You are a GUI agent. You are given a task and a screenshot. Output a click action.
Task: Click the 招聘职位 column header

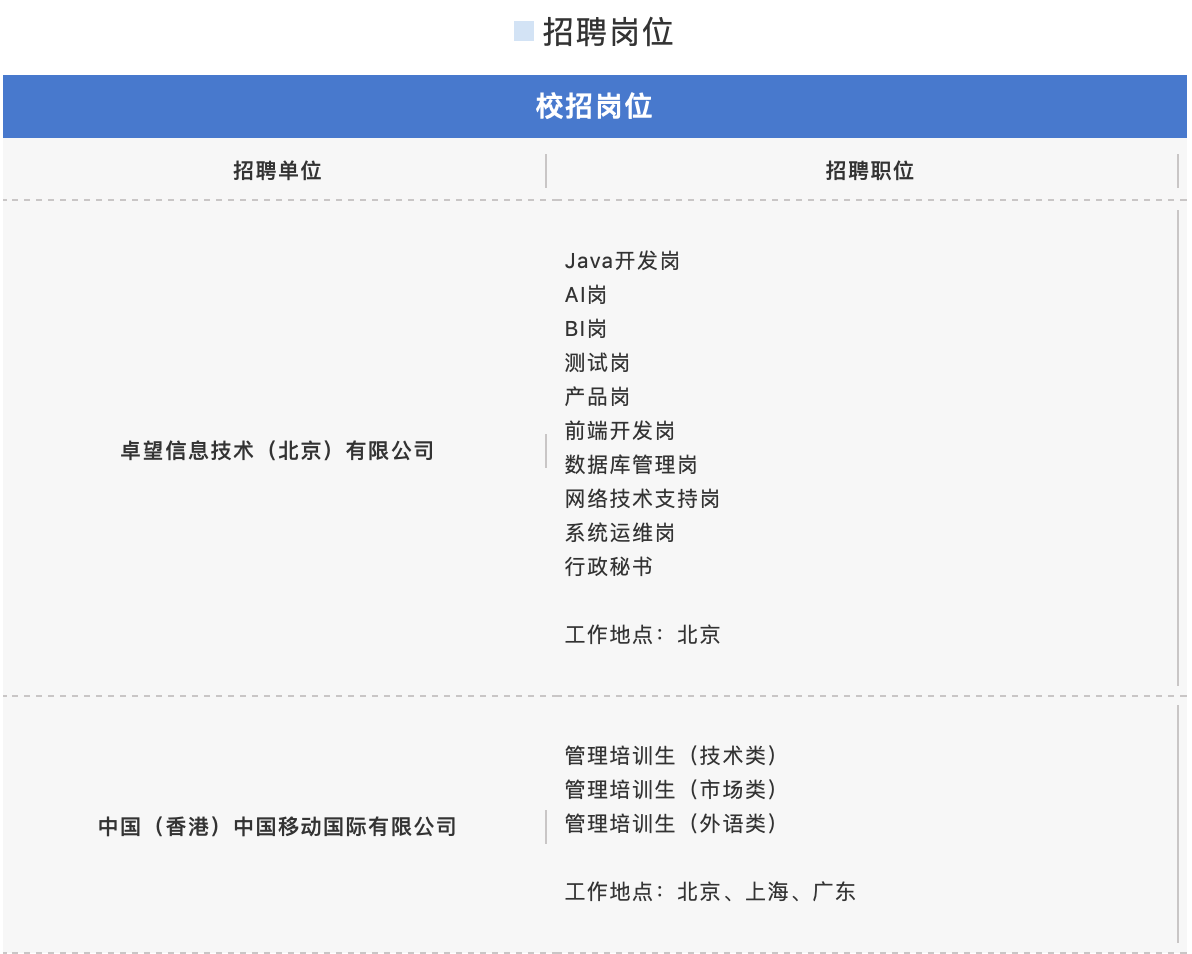[x=870, y=170]
